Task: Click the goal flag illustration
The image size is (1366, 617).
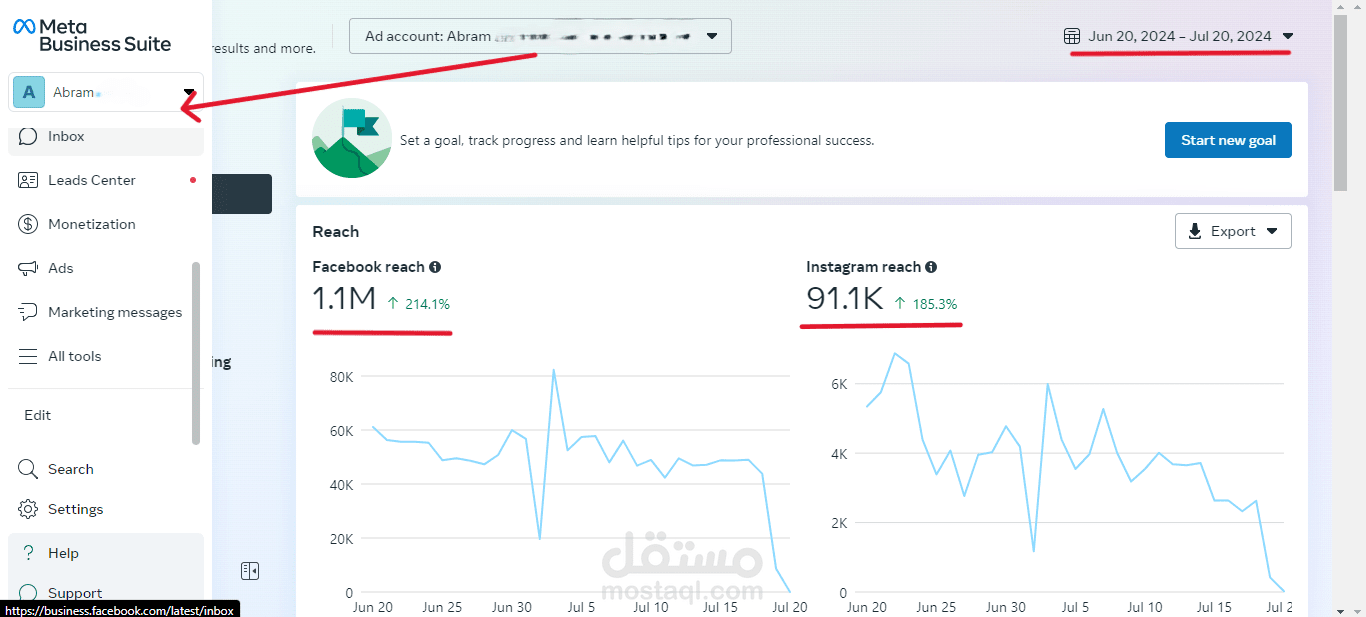Action: pyautogui.click(x=351, y=138)
